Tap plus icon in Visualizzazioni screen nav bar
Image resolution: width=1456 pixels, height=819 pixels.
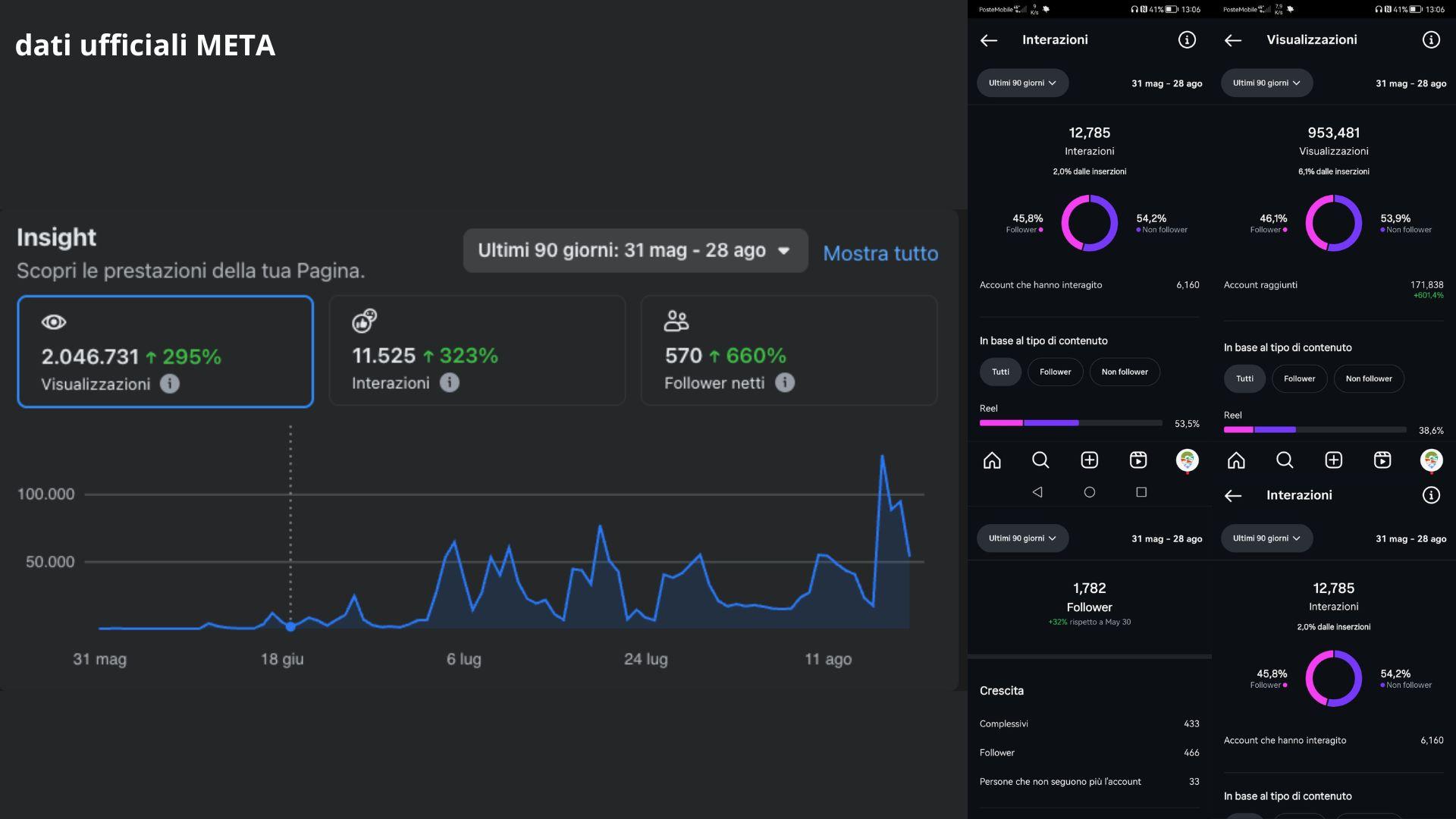(1334, 460)
